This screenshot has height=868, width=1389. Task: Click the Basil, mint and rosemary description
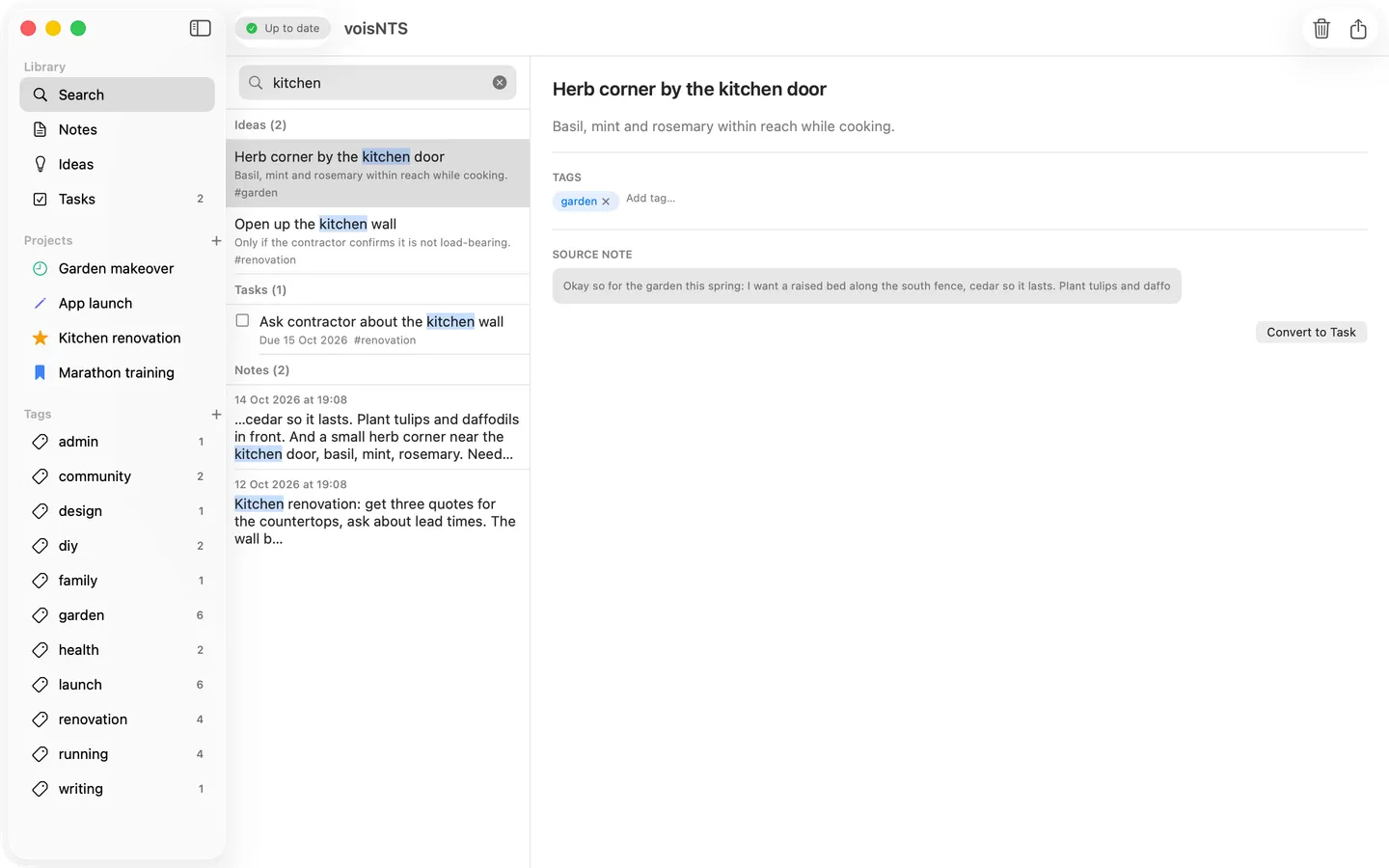click(x=723, y=126)
